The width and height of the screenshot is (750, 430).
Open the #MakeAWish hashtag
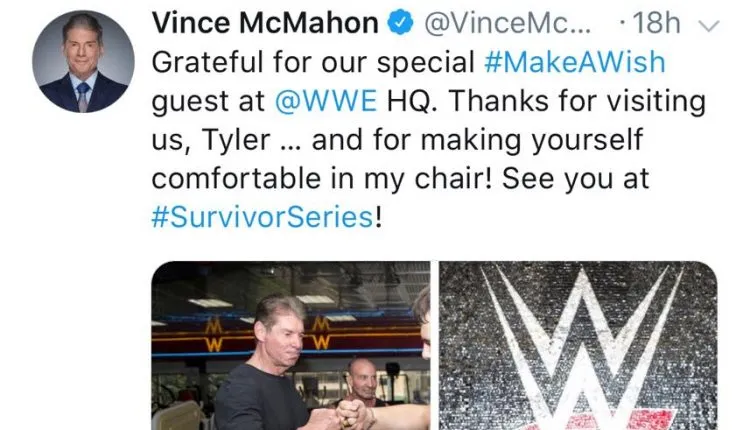tap(574, 62)
